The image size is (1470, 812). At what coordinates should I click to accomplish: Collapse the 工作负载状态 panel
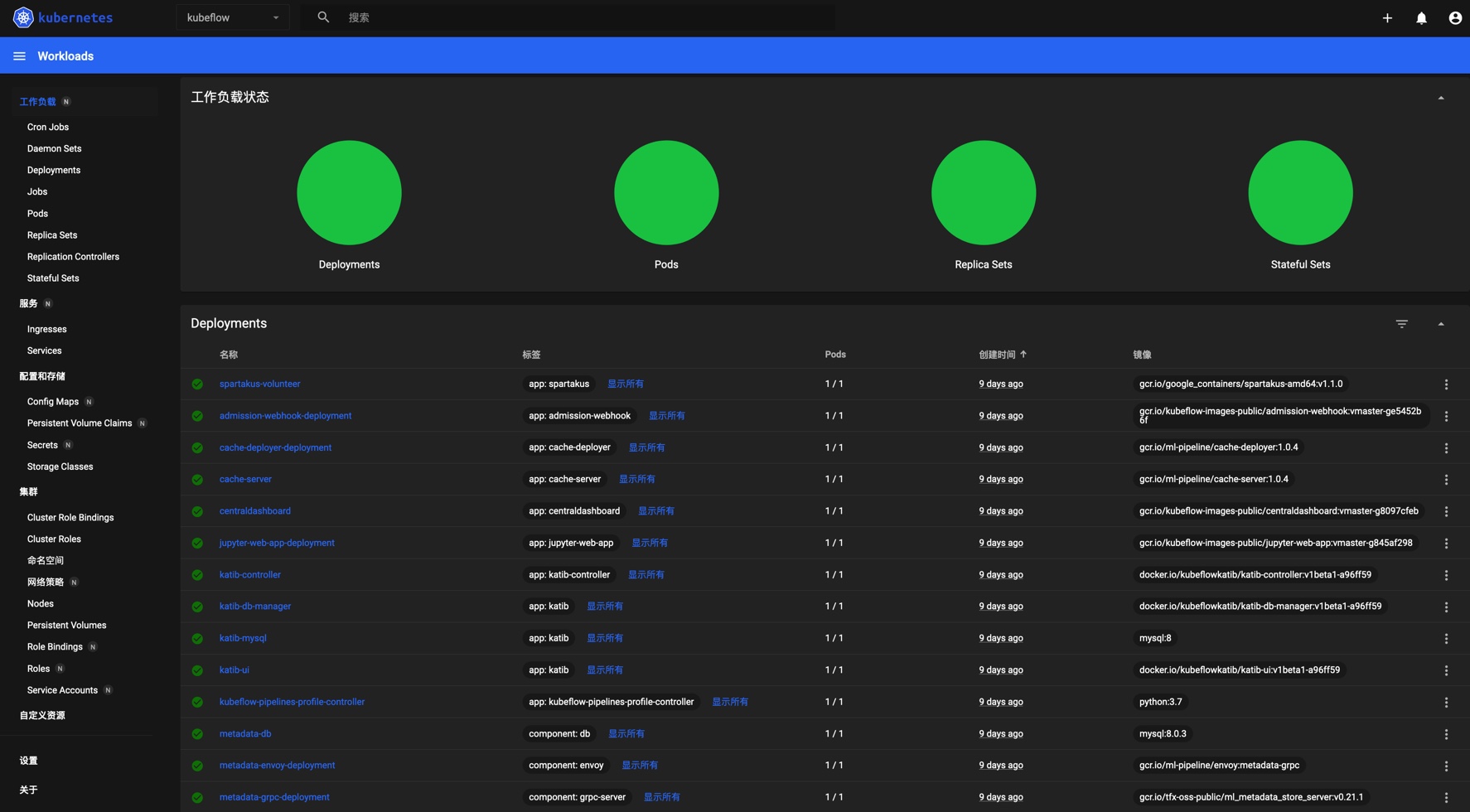pyautogui.click(x=1441, y=98)
